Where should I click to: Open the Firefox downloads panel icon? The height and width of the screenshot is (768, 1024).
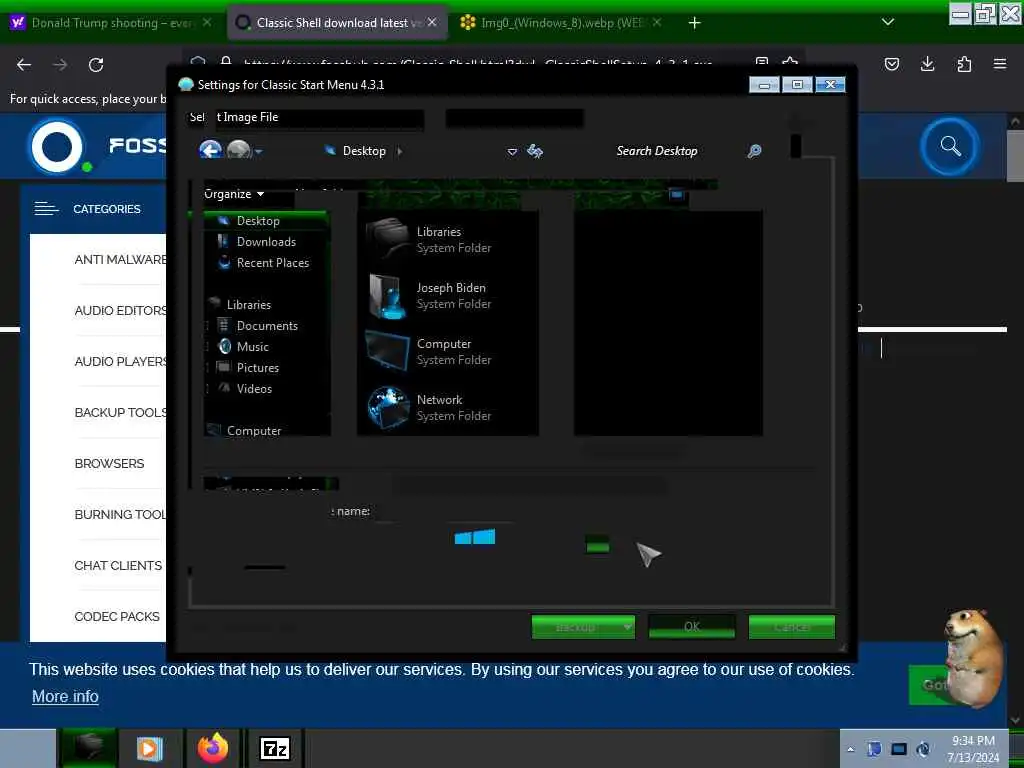click(927, 64)
